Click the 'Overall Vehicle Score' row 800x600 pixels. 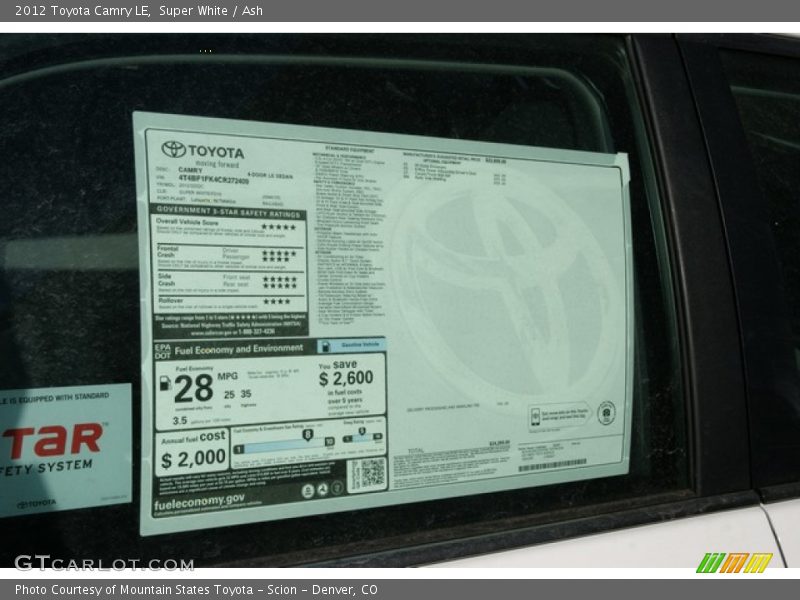coord(228,230)
